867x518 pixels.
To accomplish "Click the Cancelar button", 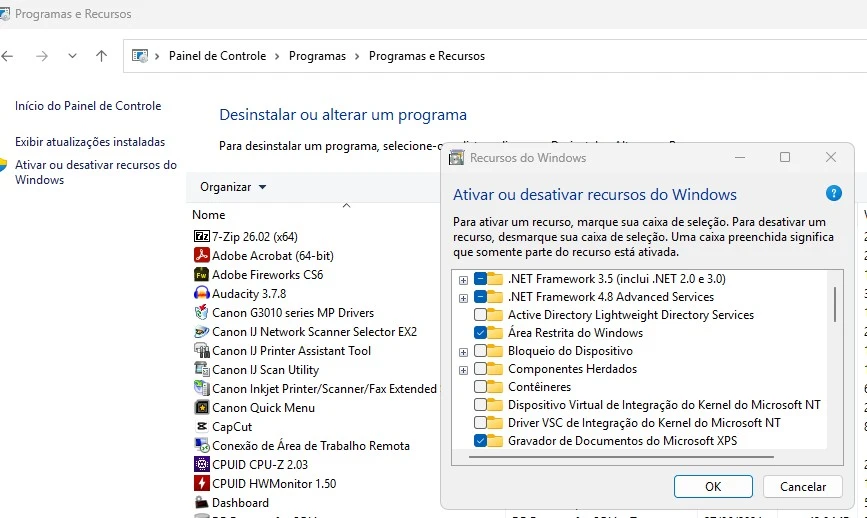I will (x=802, y=486).
